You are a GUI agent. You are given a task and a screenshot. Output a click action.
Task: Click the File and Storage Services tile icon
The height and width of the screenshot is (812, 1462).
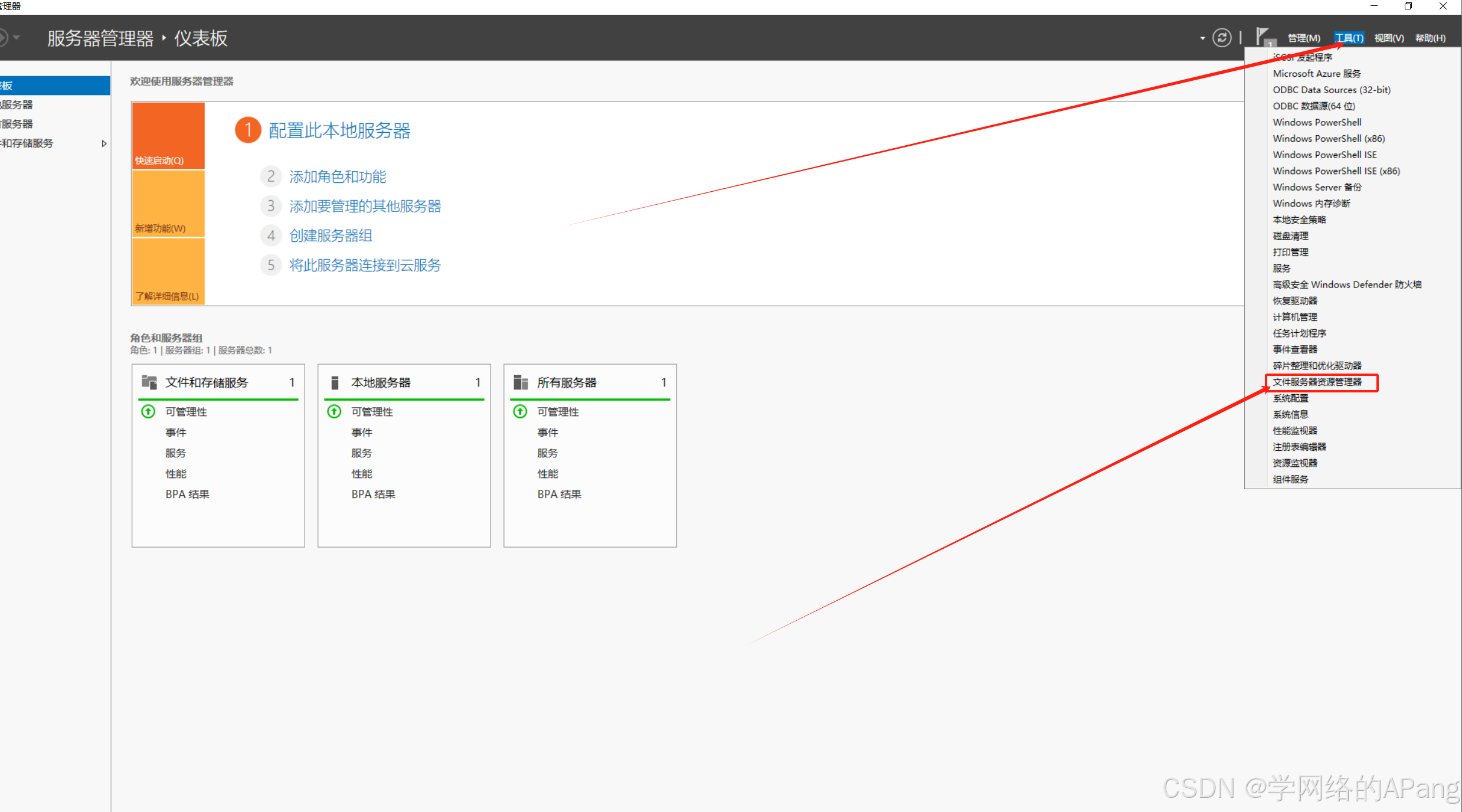pyautogui.click(x=149, y=382)
